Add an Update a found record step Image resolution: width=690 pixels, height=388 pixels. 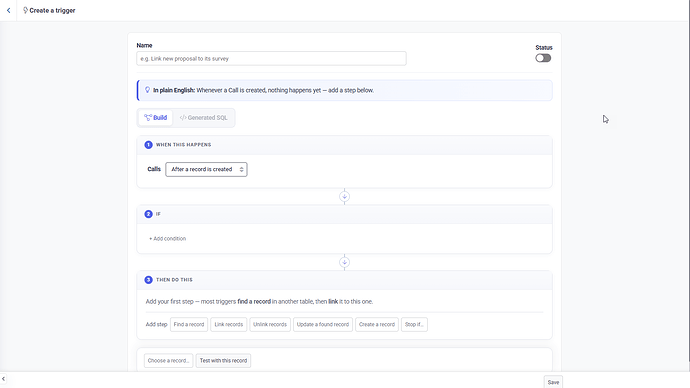[x=323, y=325]
